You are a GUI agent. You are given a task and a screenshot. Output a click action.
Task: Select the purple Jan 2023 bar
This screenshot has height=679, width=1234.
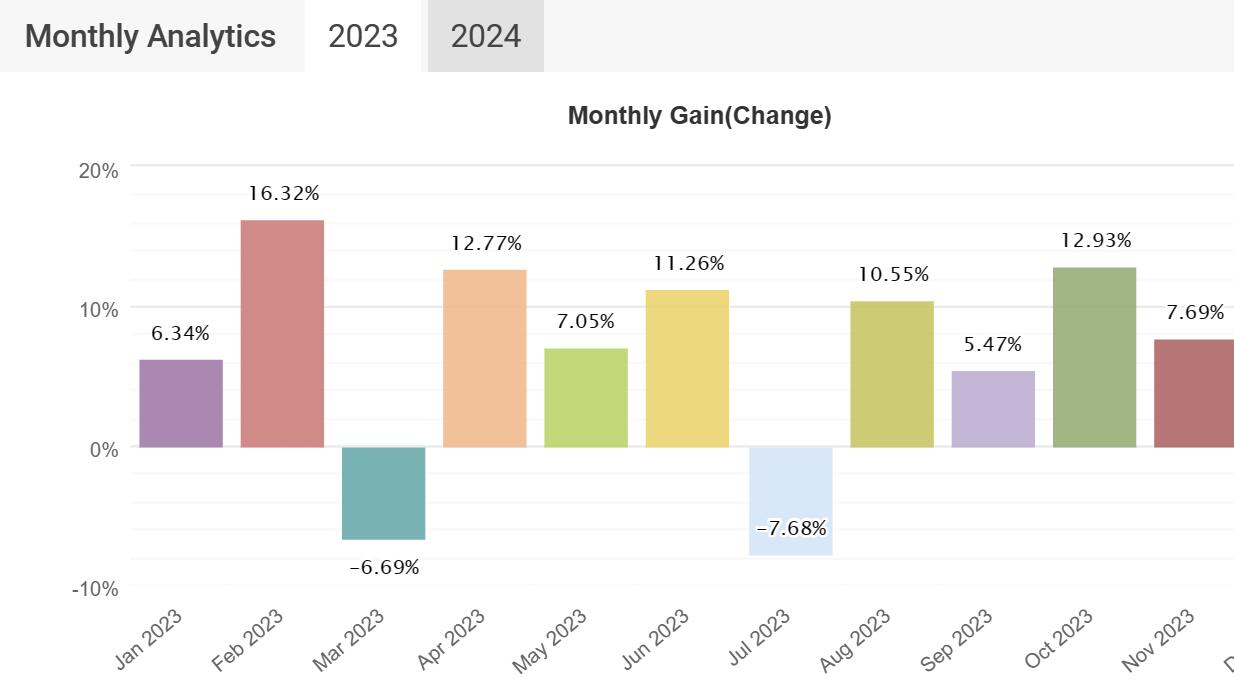[181, 403]
